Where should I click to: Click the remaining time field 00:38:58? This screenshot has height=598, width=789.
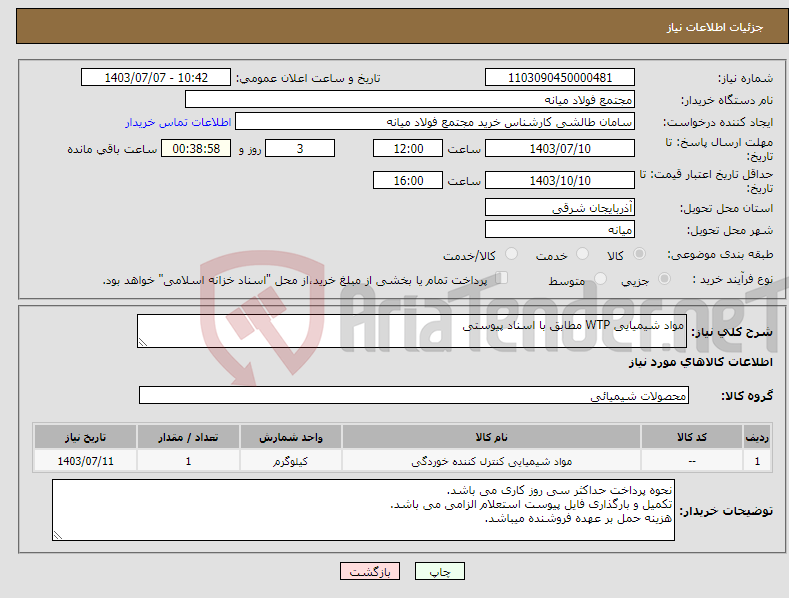[196, 148]
